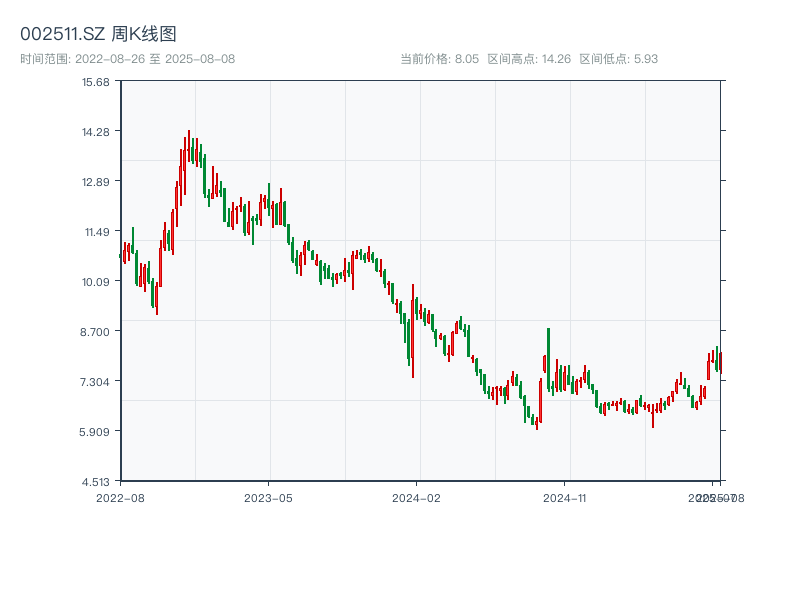Image resolution: width=800 pixels, height=600 pixels.
Task: Click the highest peak candlestick near 14.26
Action: pos(188,145)
